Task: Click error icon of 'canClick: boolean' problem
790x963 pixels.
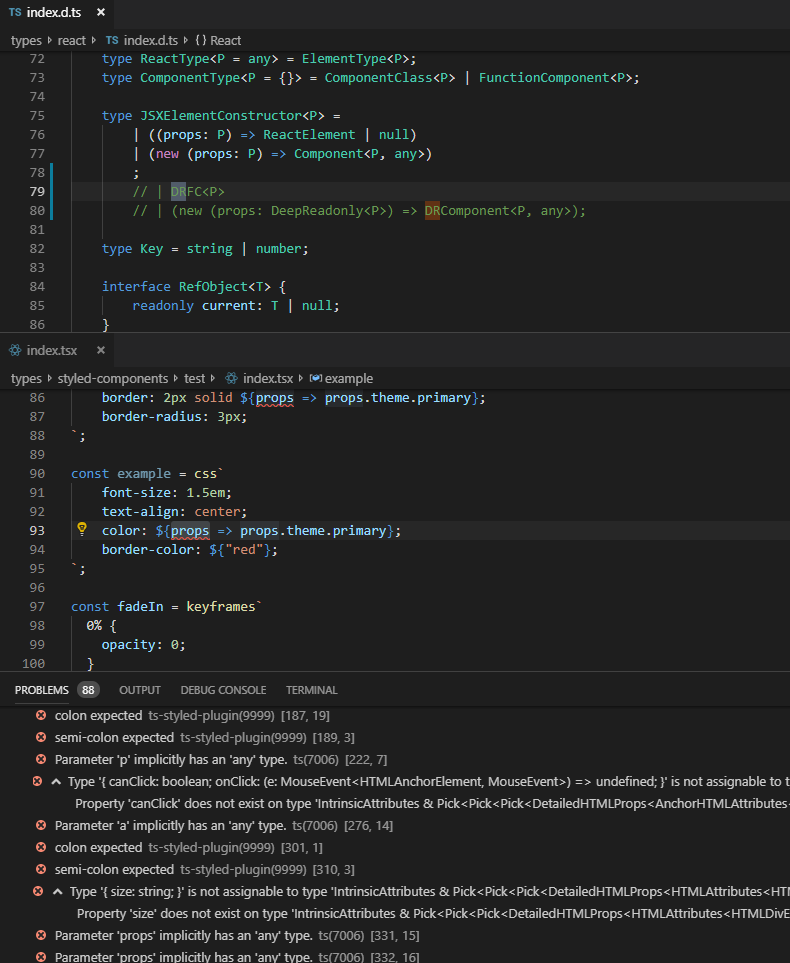Action: 37,782
